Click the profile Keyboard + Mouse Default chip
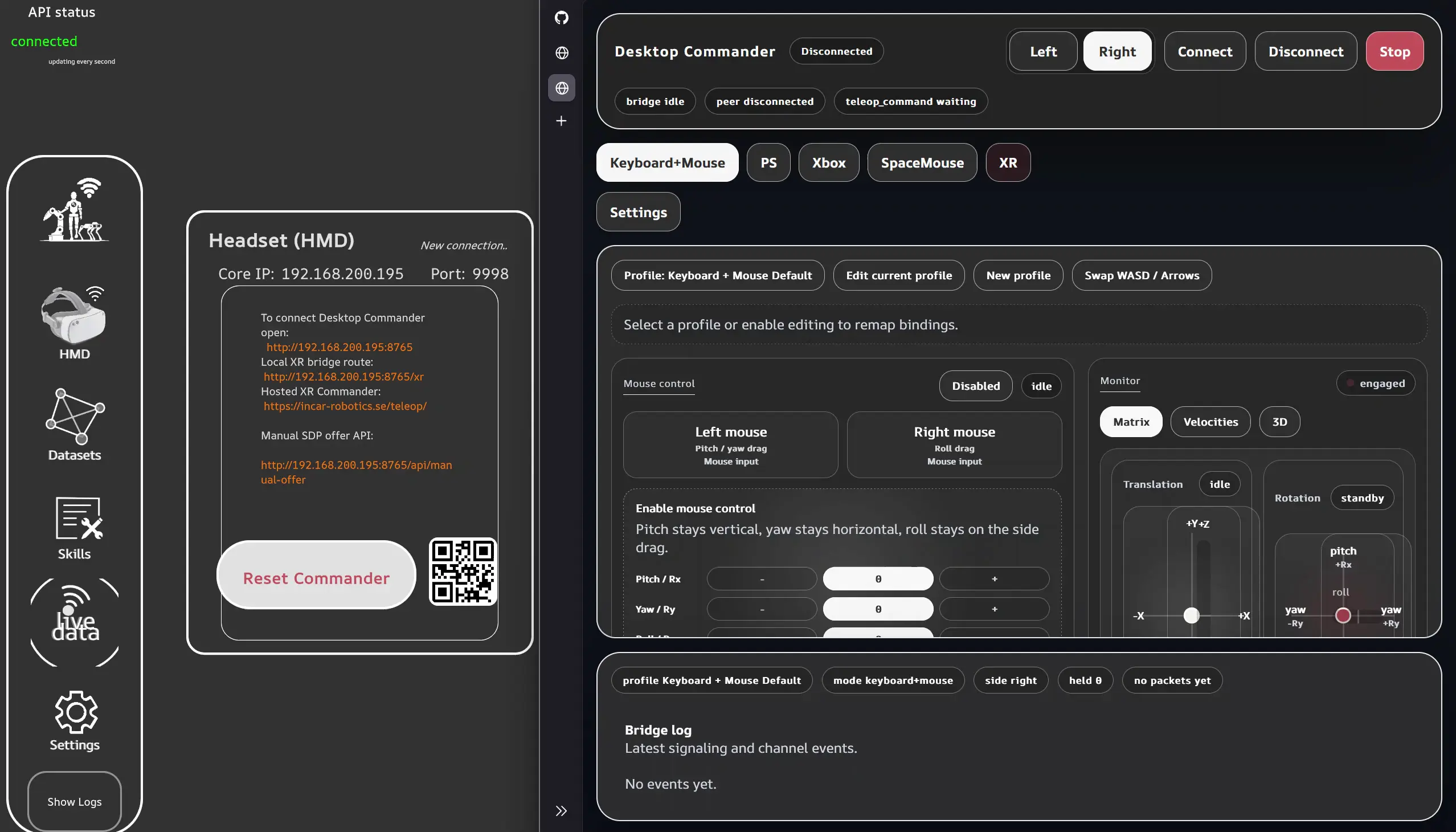 pyautogui.click(x=711, y=680)
